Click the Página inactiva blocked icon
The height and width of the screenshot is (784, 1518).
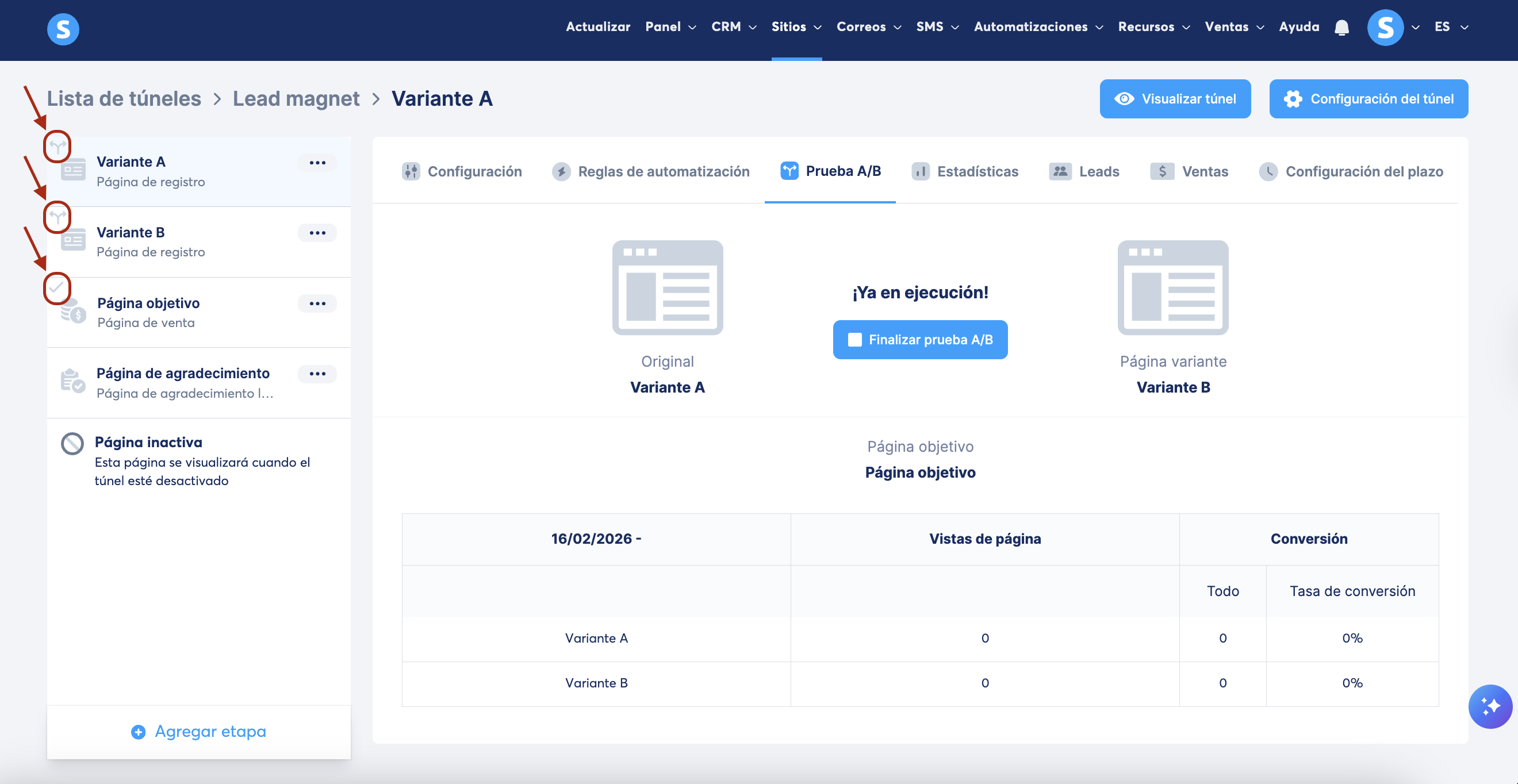[72, 443]
